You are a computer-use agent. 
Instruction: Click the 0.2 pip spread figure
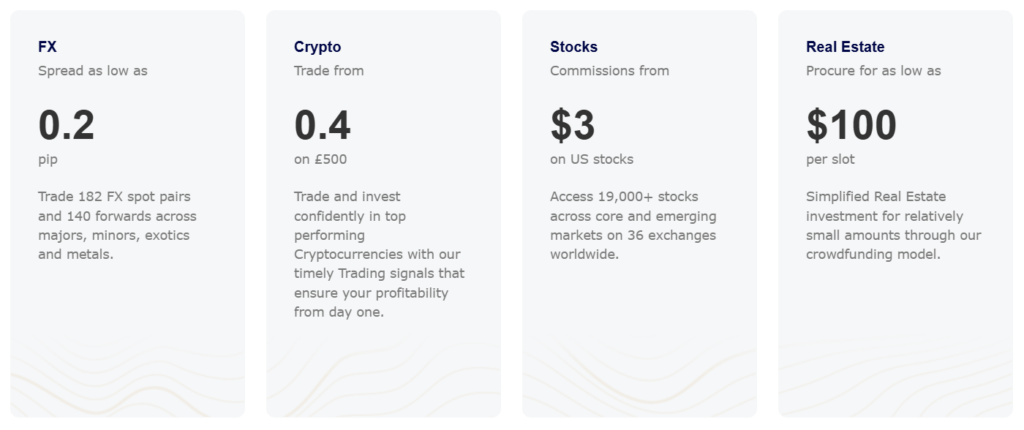[x=66, y=125]
